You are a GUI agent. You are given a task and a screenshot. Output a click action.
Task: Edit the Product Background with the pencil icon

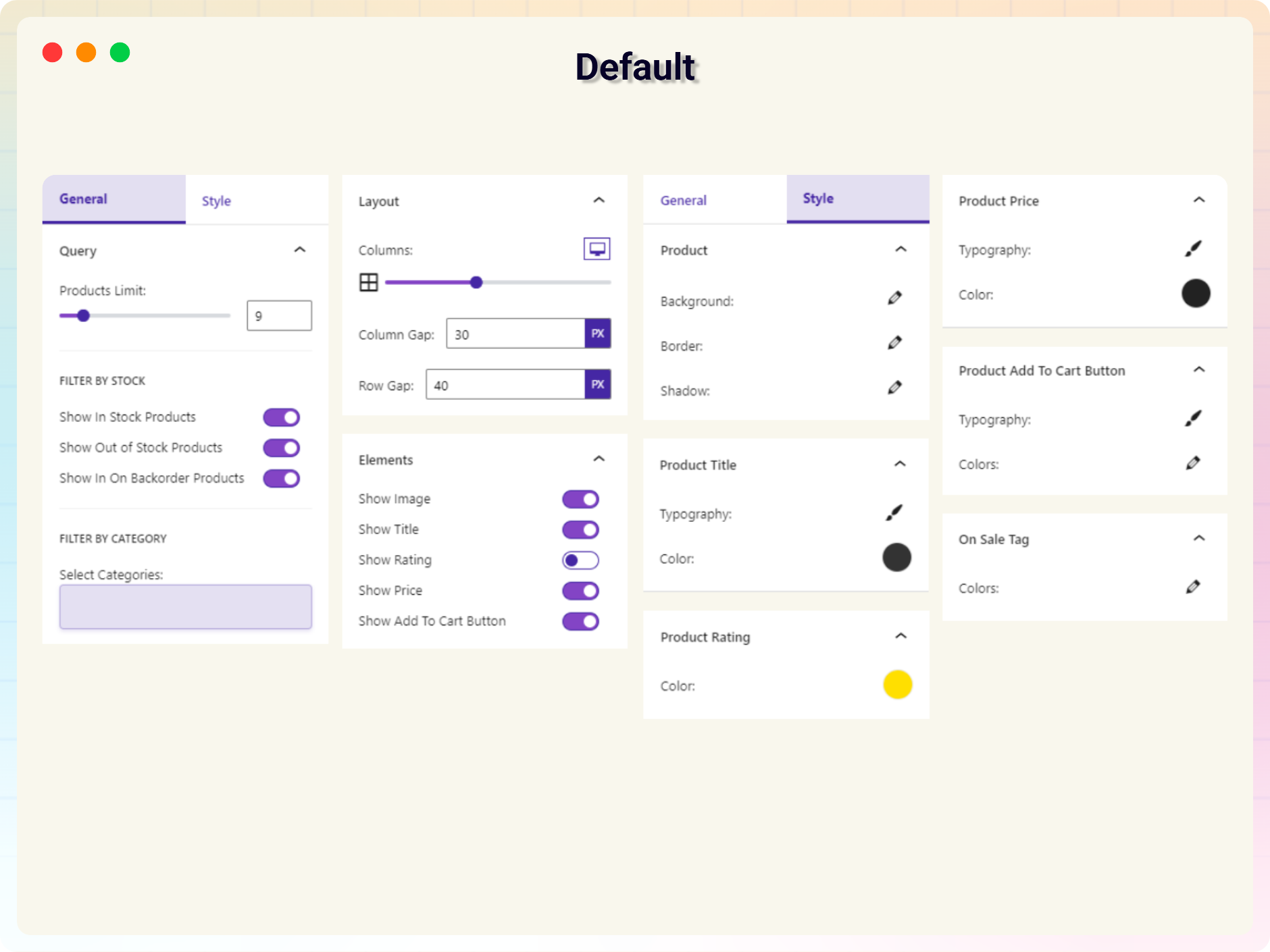pos(895,298)
